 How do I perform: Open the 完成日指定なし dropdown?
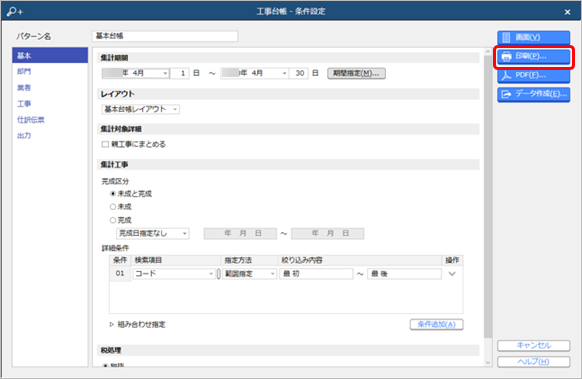tap(153, 233)
